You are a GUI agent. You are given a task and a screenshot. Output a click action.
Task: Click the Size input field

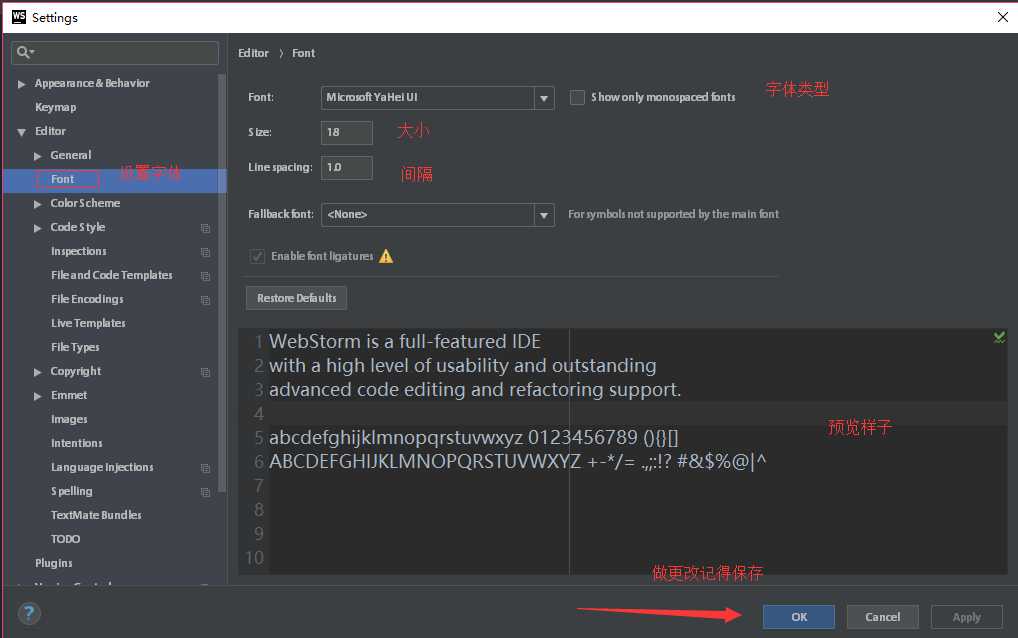[x=347, y=132]
